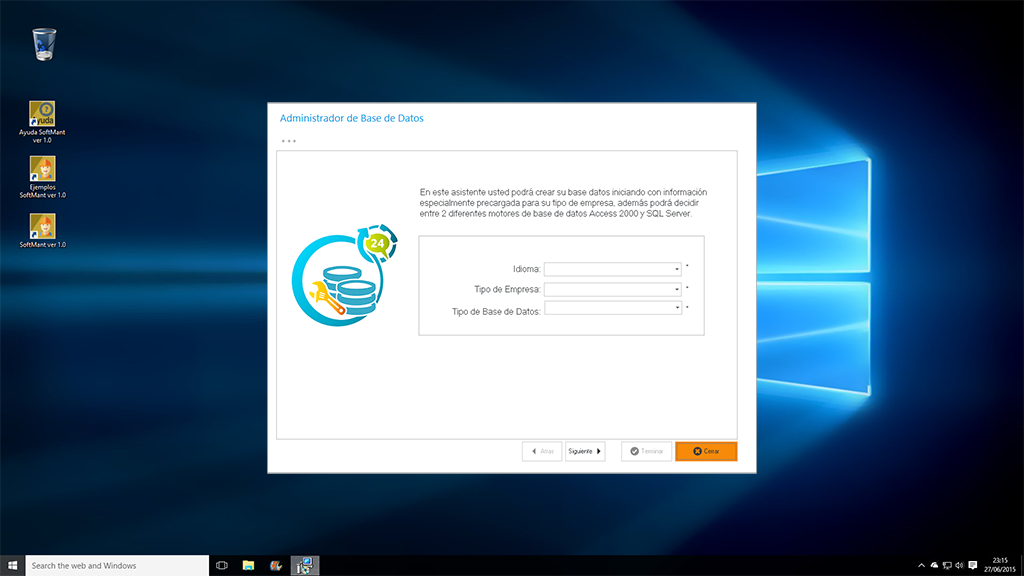
Task: Open File Explorer from the taskbar
Action: (248, 565)
